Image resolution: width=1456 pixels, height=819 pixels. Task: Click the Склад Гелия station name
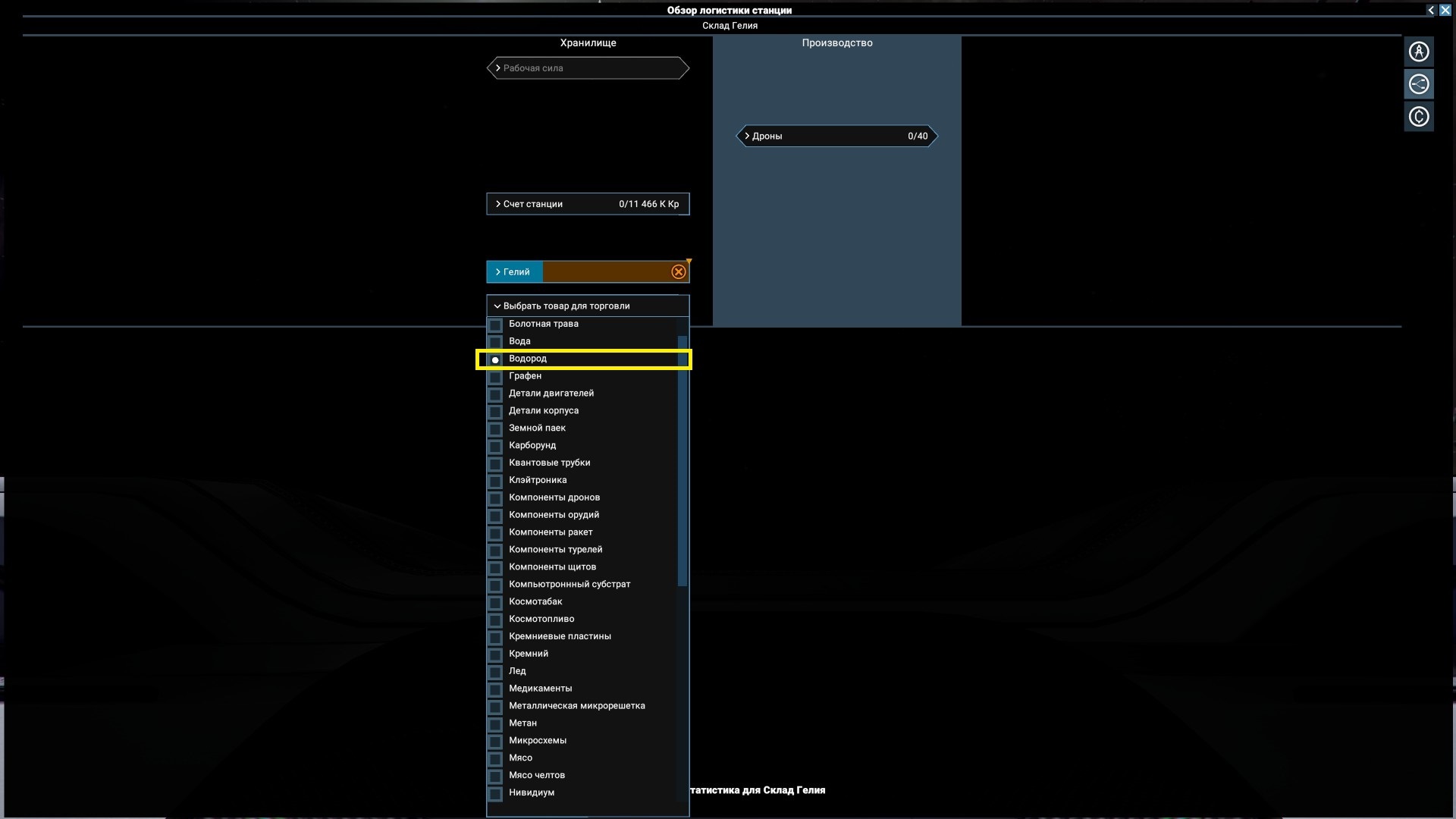coord(730,26)
